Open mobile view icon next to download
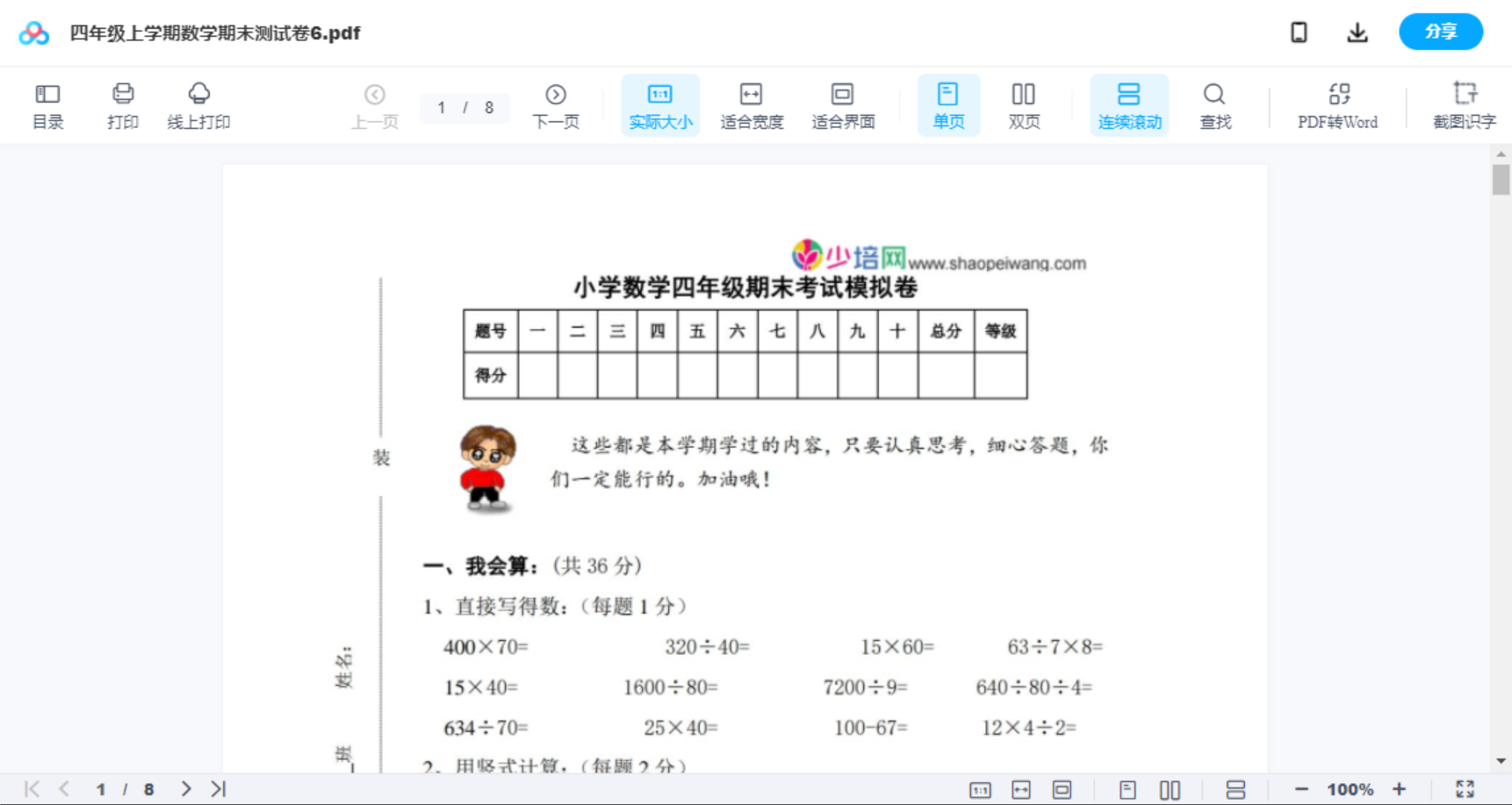 click(x=1299, y=32)
